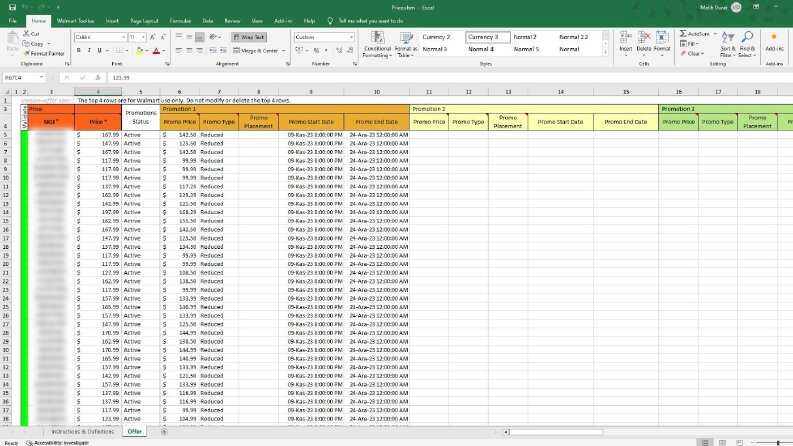Open the Find & Select menu
This screenshot has width=793, height=446.
tap(747, 44)
